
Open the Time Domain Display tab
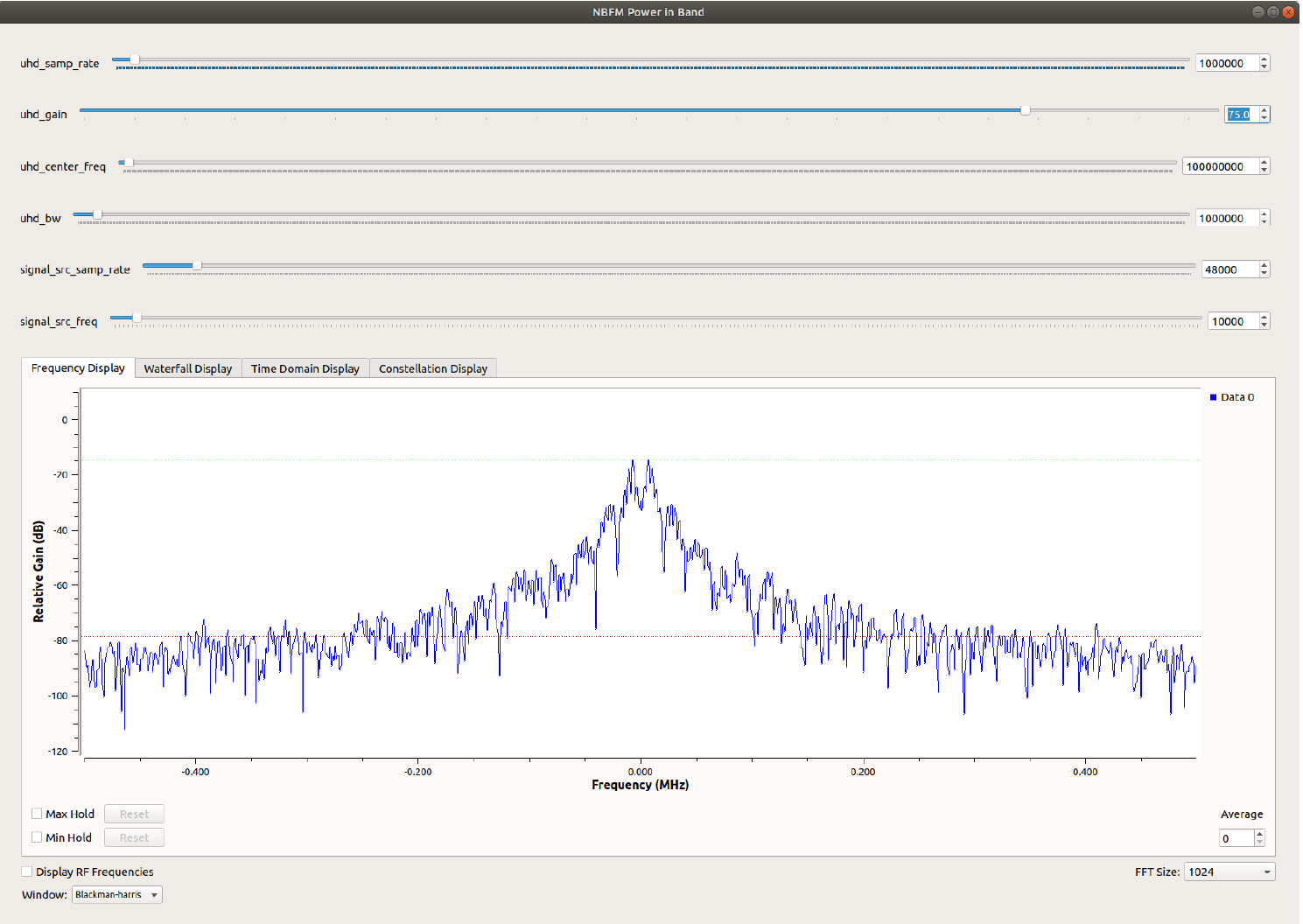(x=305, y=368)
